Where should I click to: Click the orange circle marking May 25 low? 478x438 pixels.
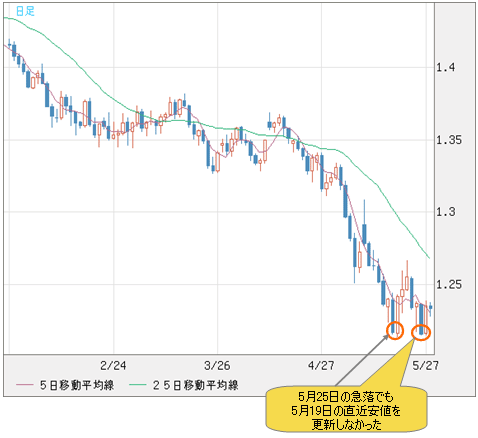tap(421, 332)
